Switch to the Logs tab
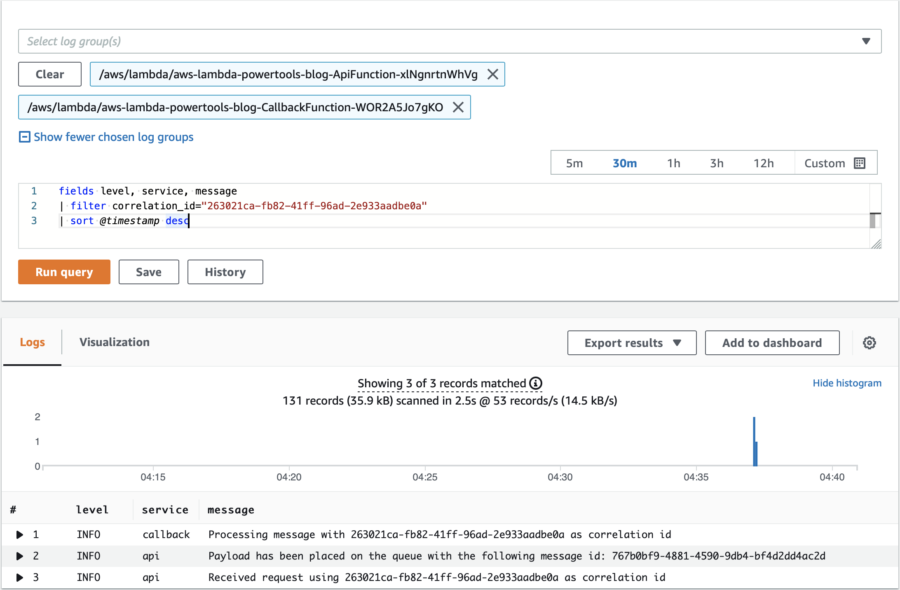This screenshot has height=590, width=900. 32,342
